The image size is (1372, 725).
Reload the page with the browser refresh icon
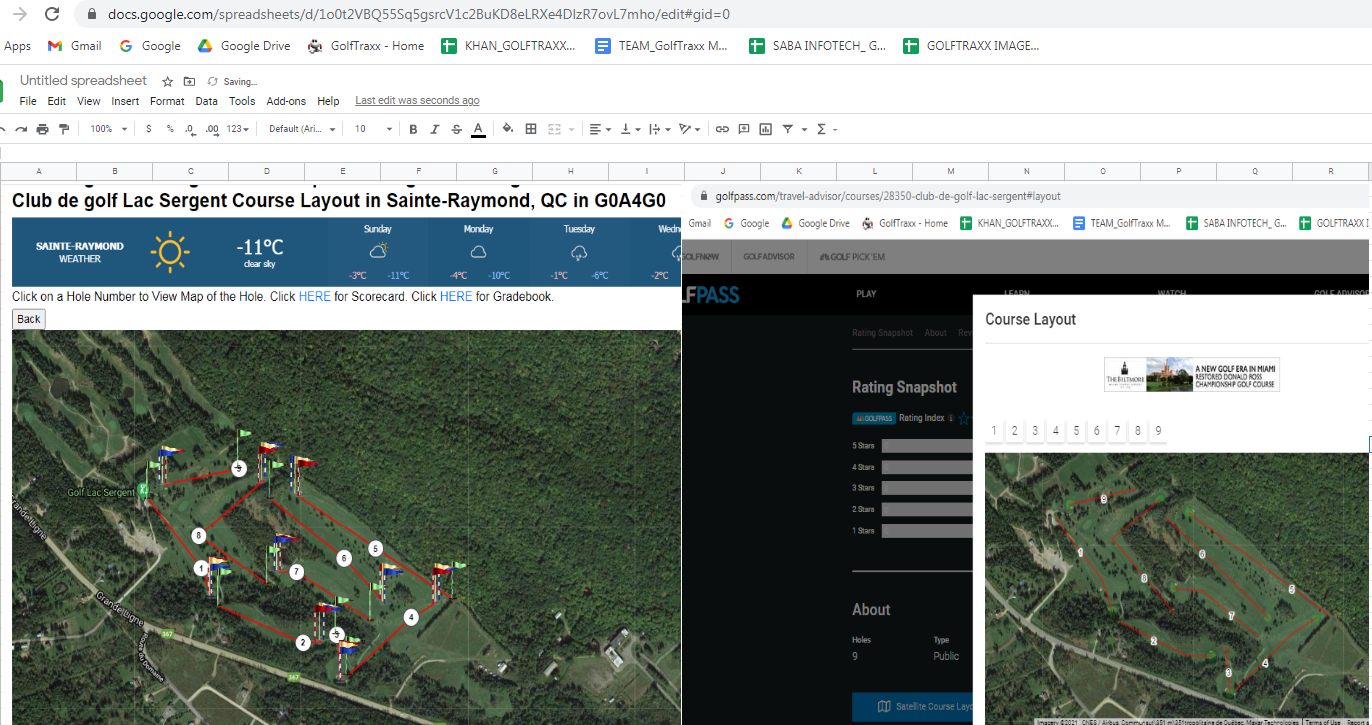tap(52, 15)
